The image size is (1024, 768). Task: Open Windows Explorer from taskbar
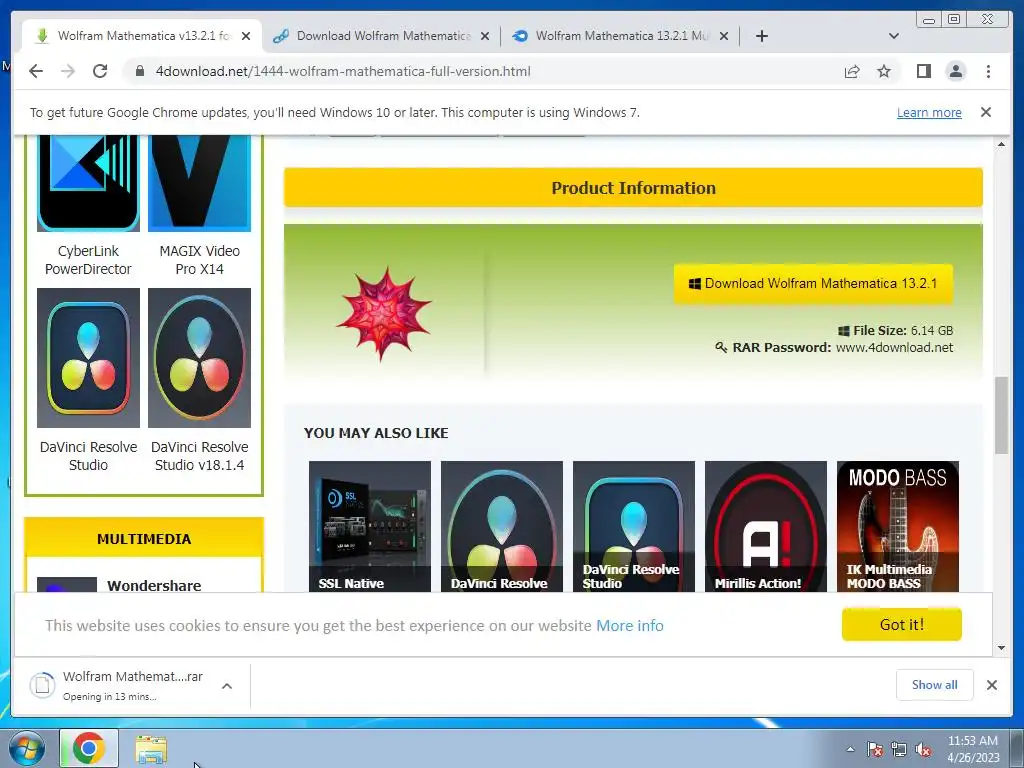[152, 748]
